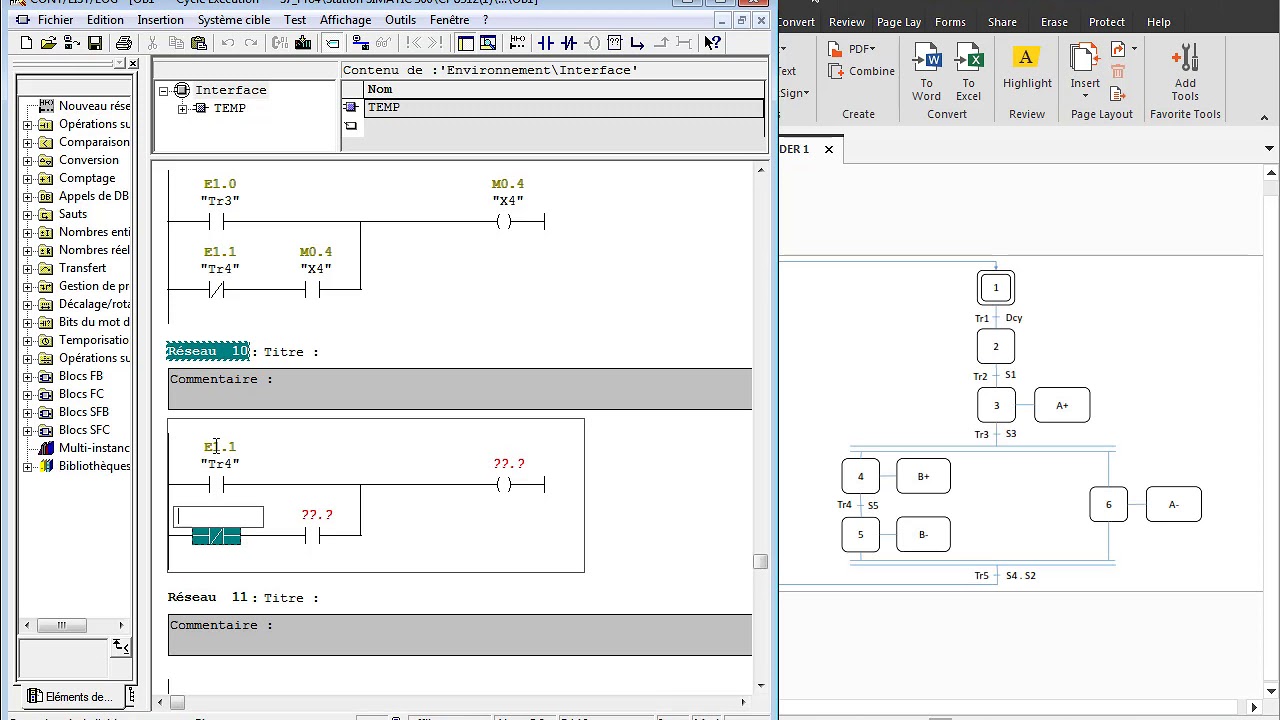This screenshot has height=720, width=1280.
Task: Click the address input box in Réseau 10
Action: (x=219, y=517)
